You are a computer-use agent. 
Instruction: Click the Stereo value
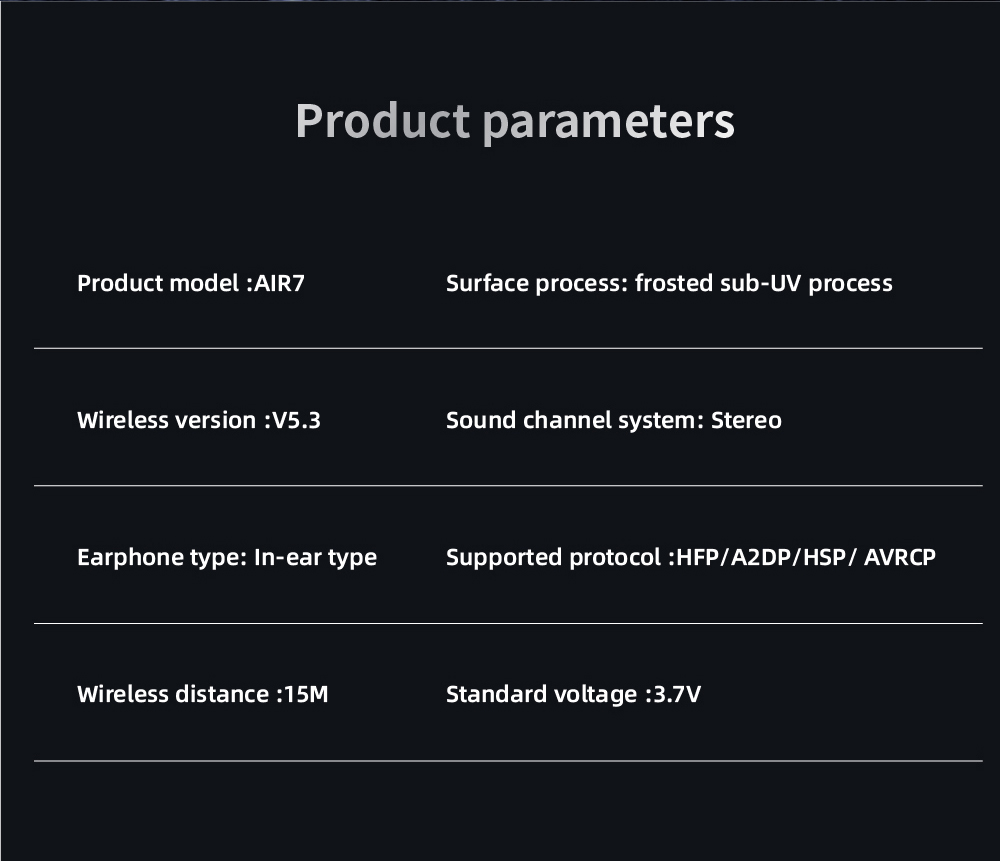click(x=746, y=420)
